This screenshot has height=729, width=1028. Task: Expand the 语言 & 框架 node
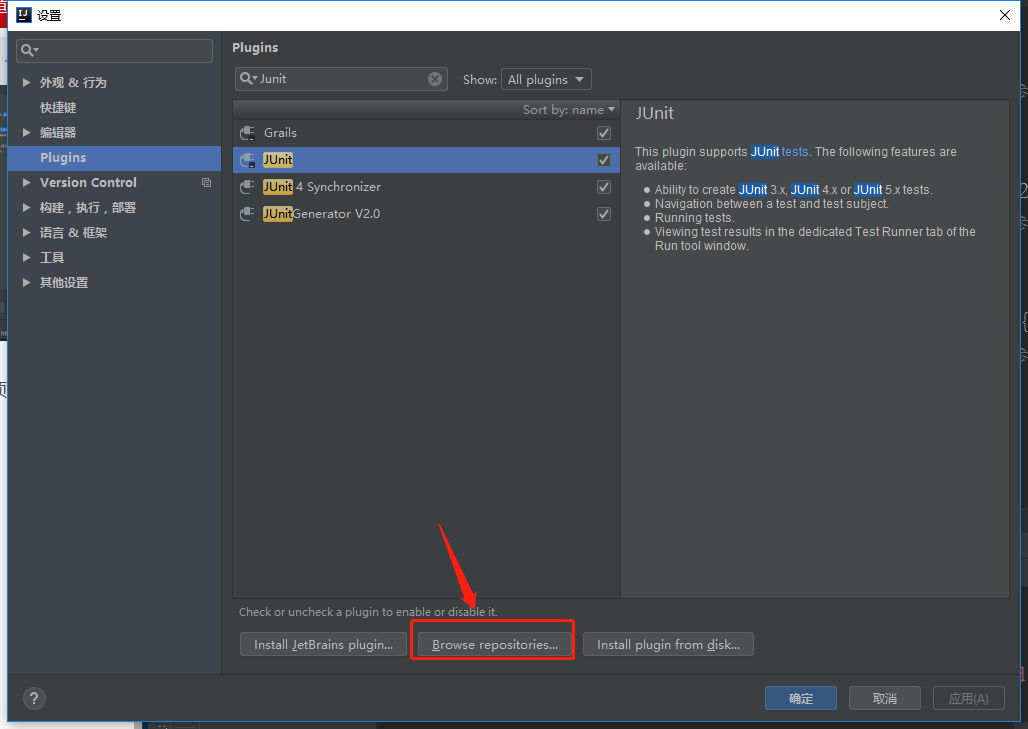(x=27, y=232)
